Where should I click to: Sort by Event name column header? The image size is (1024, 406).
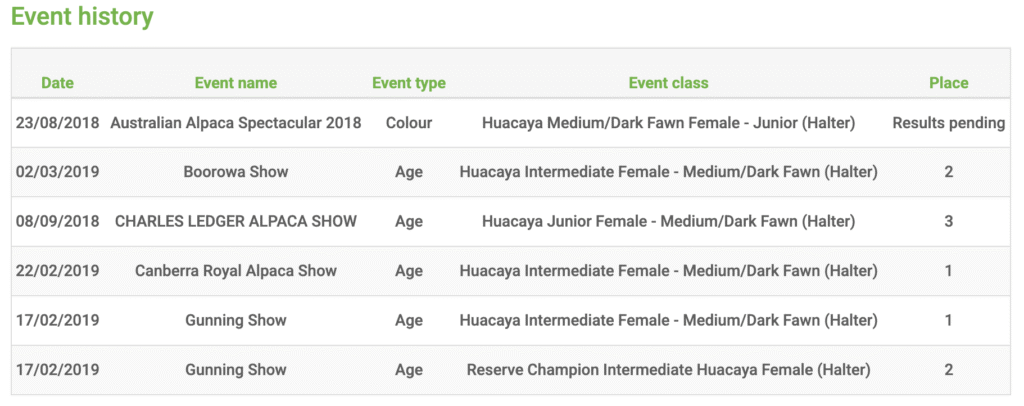click(x=236, y=83)
